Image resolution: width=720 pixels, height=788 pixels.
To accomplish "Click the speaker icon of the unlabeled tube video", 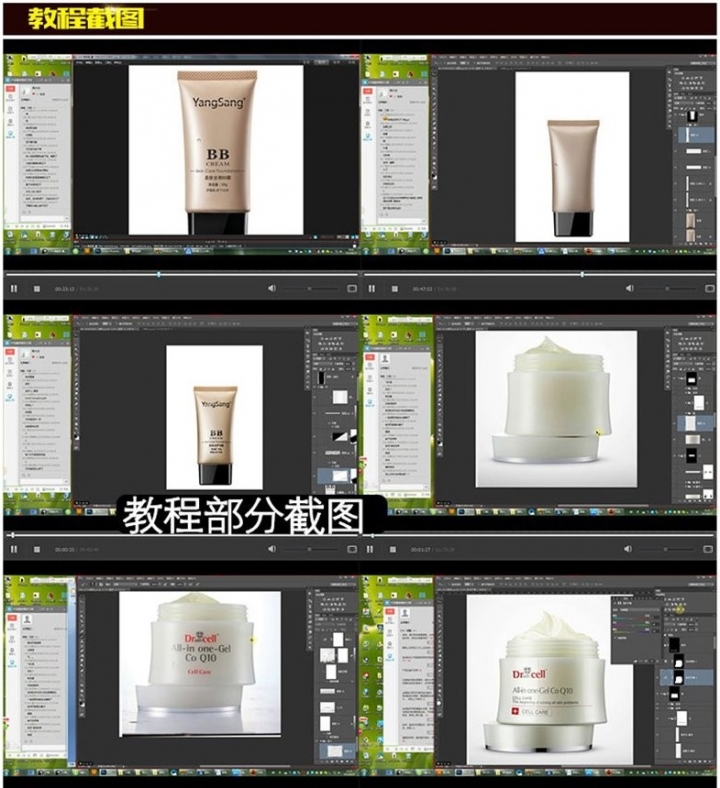I will coord(630,288).
